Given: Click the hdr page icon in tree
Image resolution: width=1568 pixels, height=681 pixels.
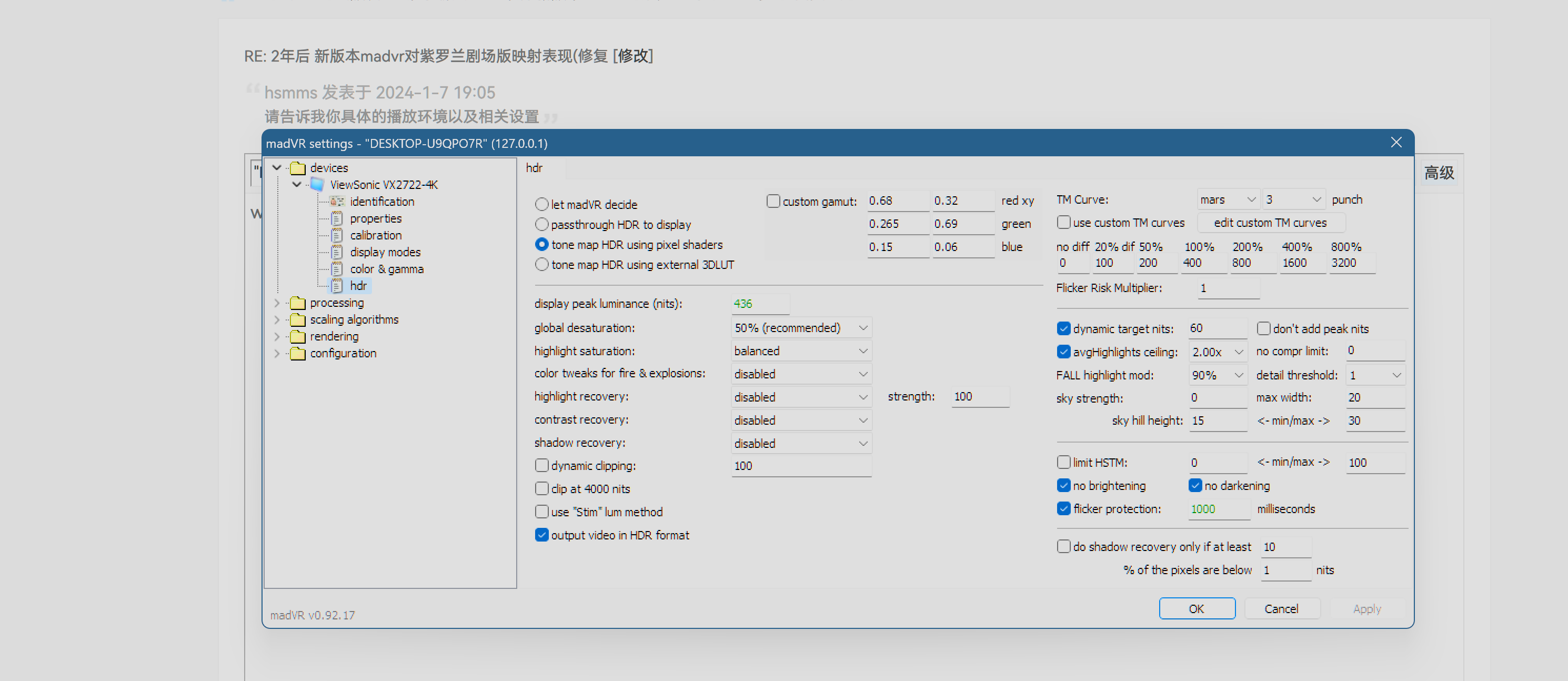Looking at the screenshot, I should click(337, 285).
